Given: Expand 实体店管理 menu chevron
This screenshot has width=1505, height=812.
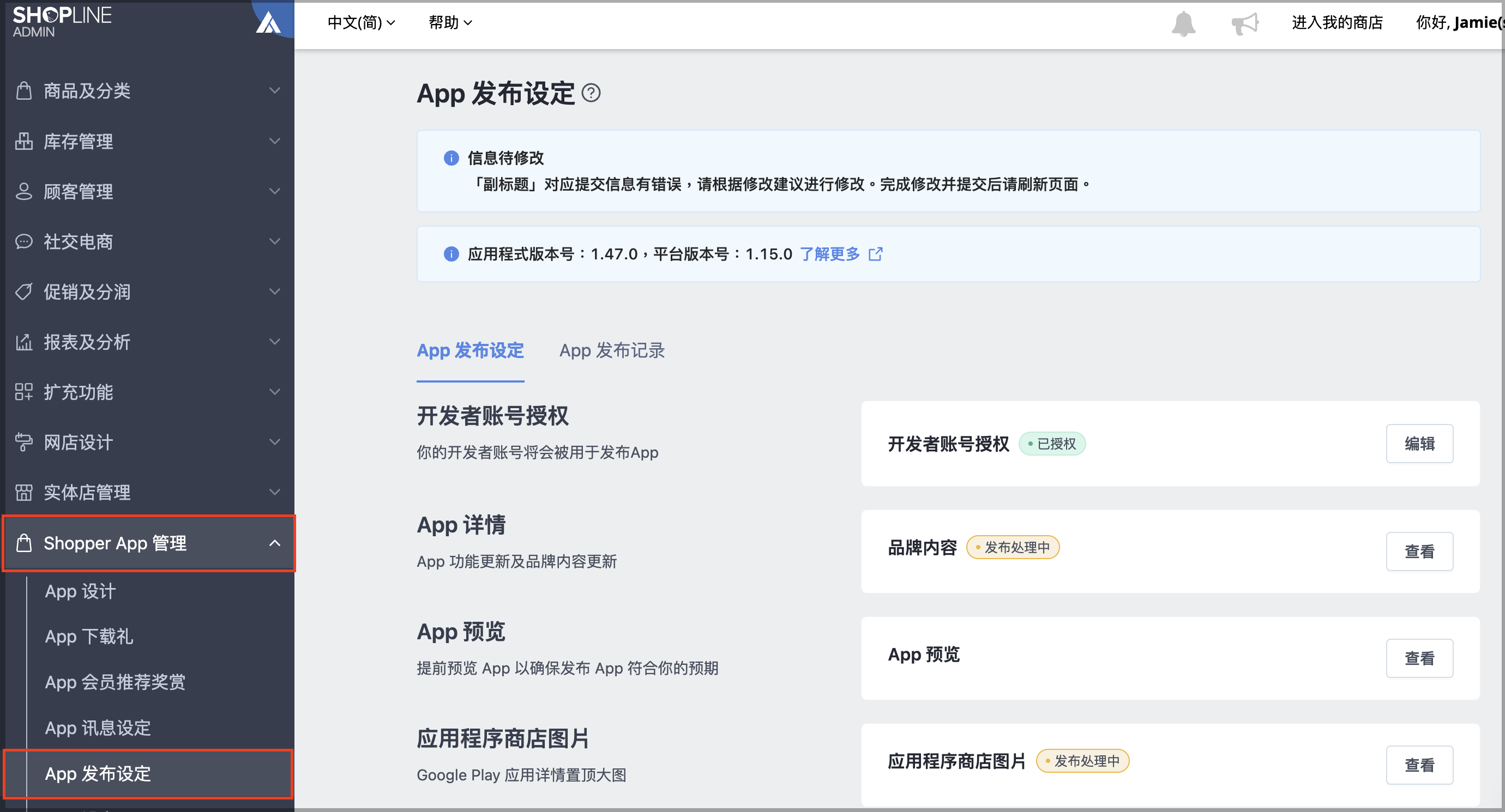Looking at the screenshot, I should pos(275,492).
